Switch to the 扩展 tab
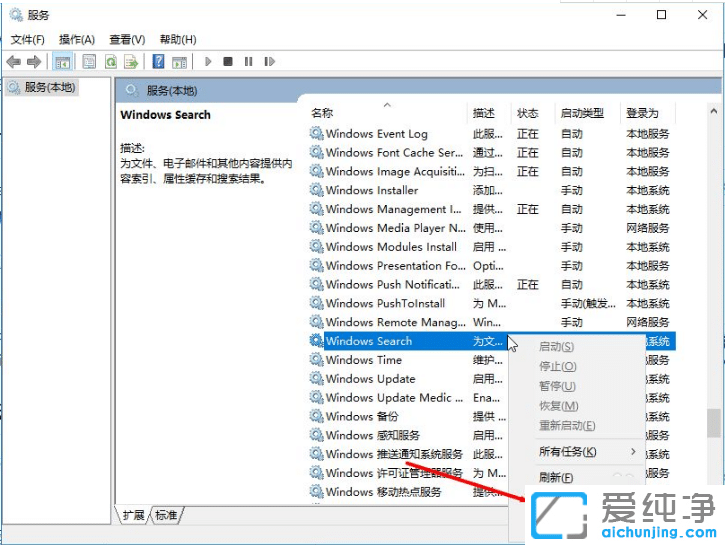The width and height of the screenshot is (725, 545). click(x=133, y=515)
